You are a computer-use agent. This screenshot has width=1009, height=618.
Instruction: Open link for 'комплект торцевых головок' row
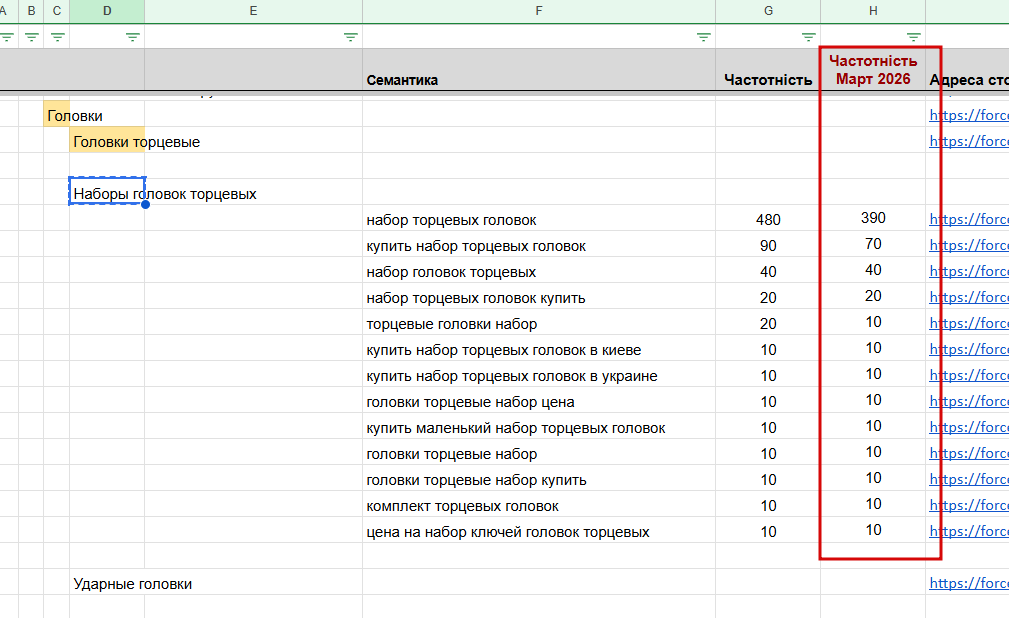click(x=969, y=505)
